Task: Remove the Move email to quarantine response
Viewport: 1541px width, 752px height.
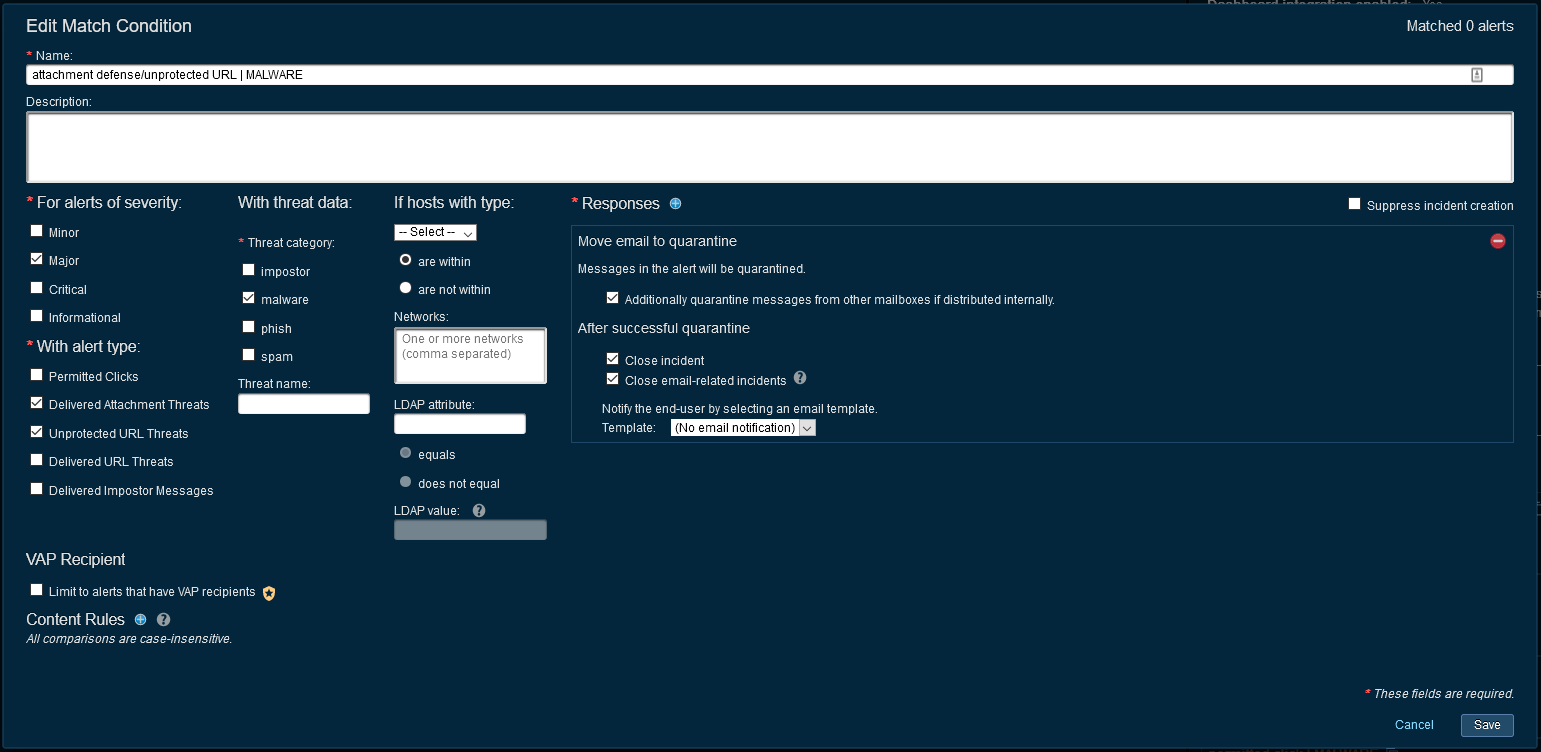Action: (1497, 241)
